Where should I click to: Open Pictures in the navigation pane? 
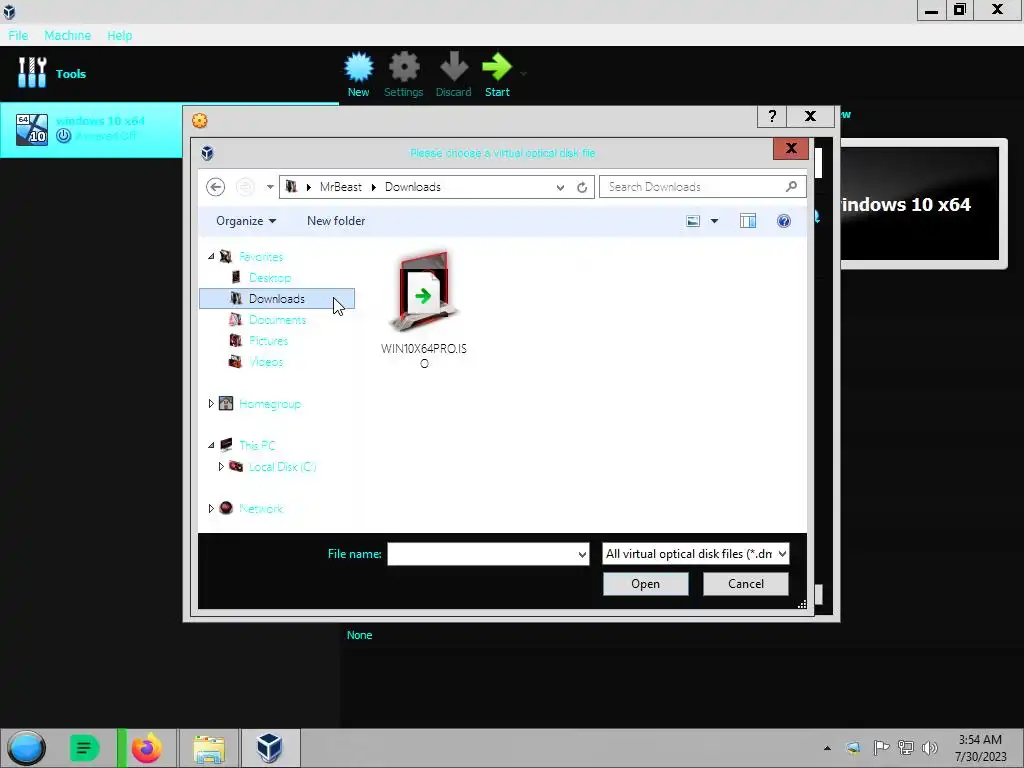click(x=268, y=340)
